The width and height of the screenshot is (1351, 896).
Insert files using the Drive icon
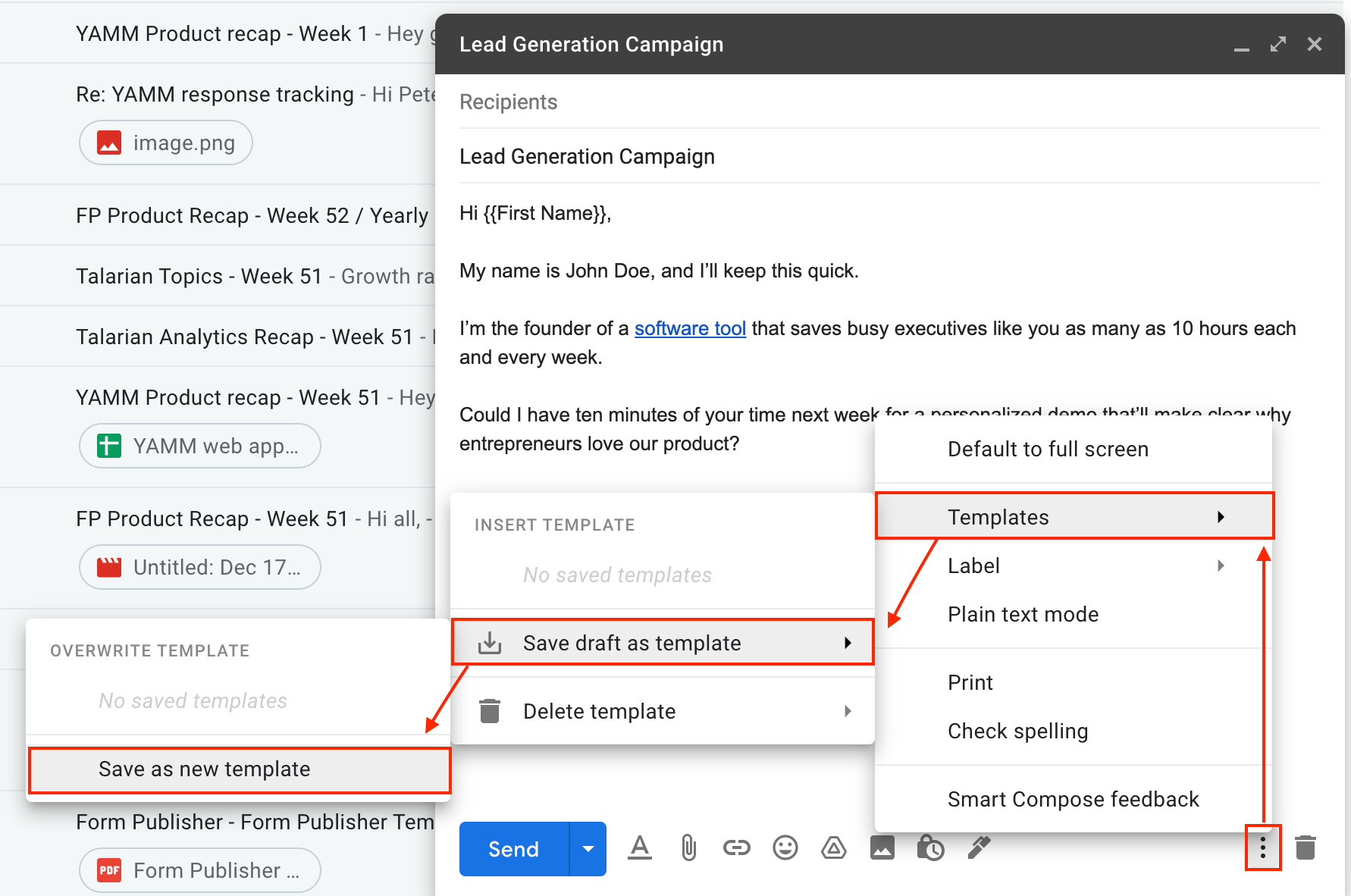tap(833, 847)
